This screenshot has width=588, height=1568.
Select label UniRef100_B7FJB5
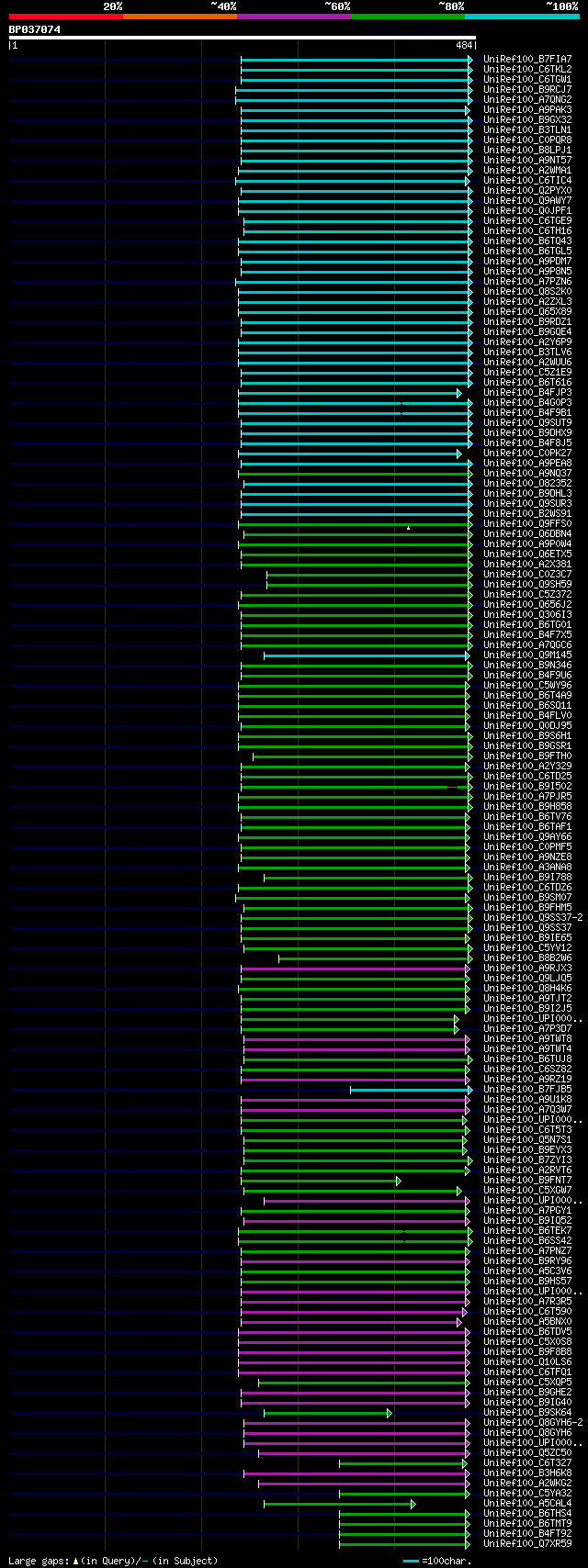527,1090
